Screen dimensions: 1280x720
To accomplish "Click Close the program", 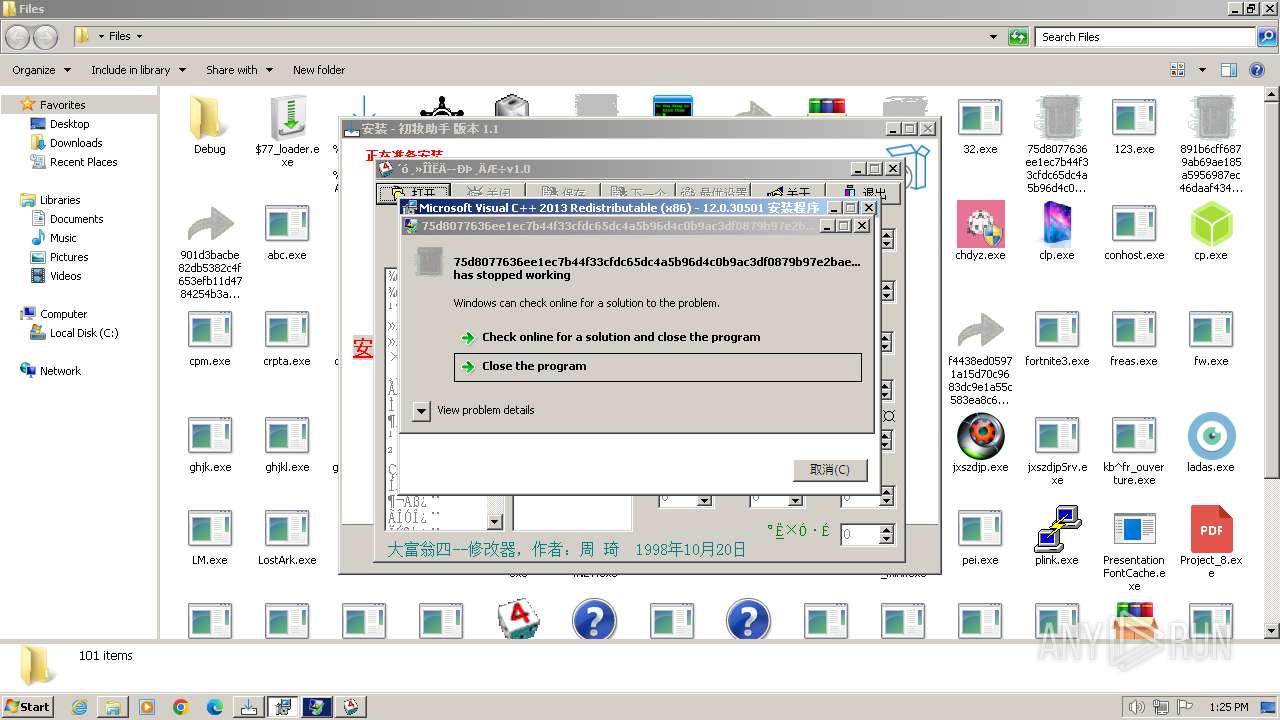I will 657,366.
